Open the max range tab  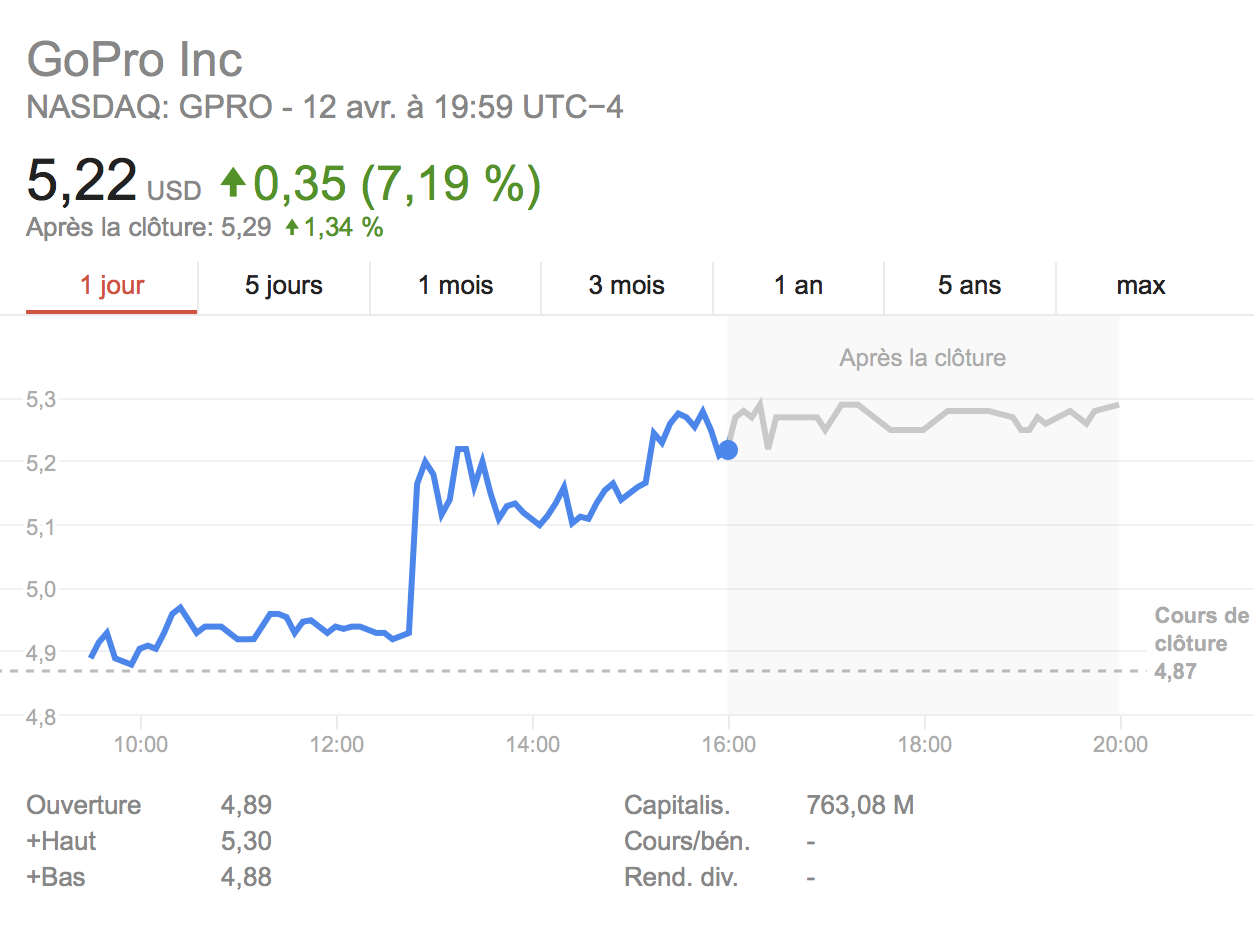click(x=1141, y=286)
